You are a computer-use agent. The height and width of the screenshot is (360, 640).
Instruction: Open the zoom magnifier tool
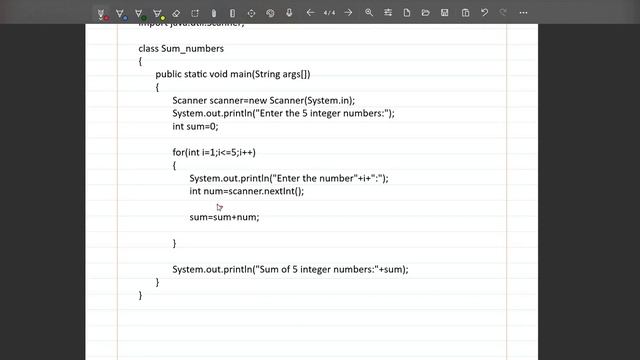pyautogui.click(x=369, y=13)
